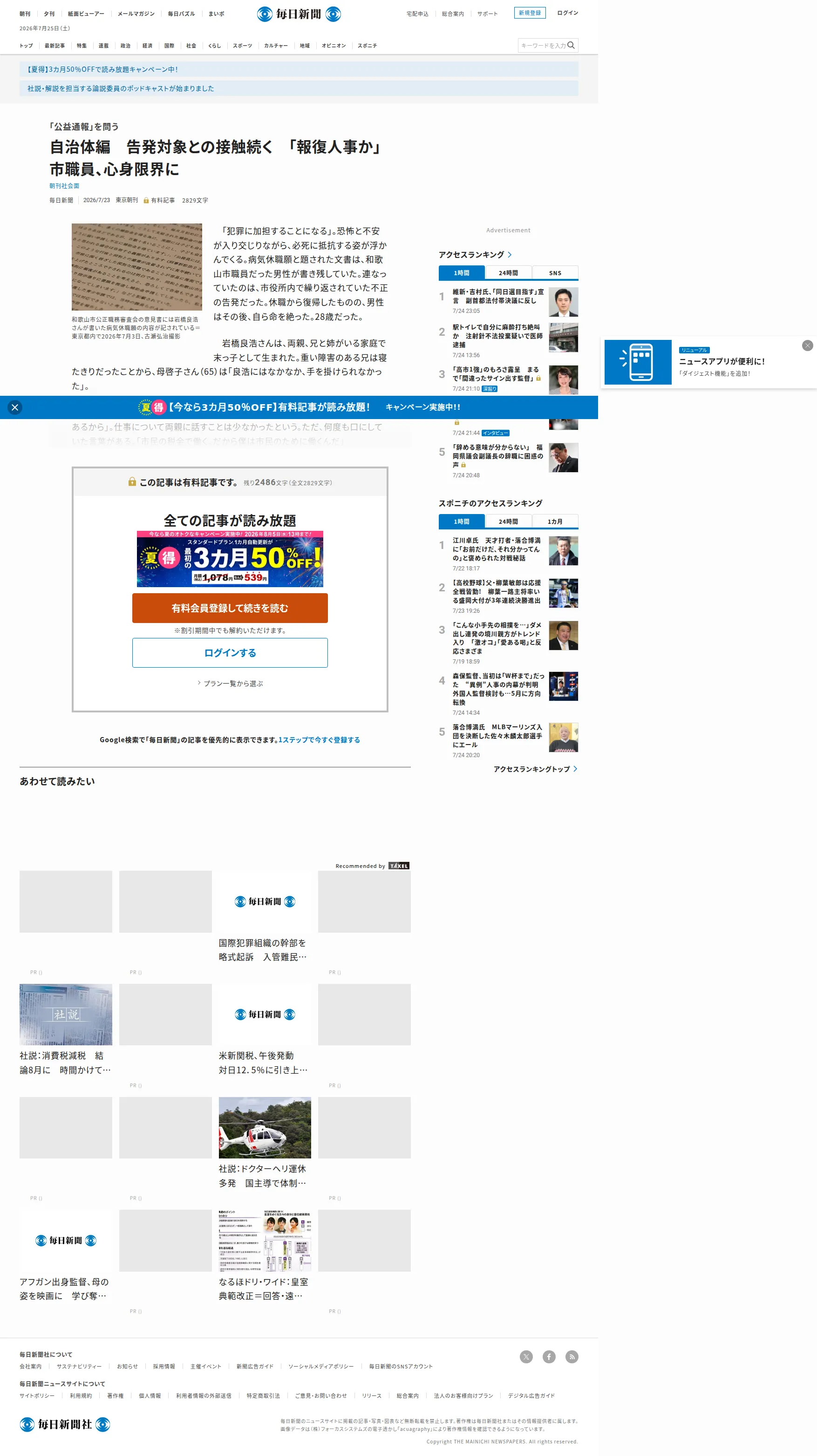
Task: Go to 最新記事 in the navigation bar
Action: [x=55, y=46]
